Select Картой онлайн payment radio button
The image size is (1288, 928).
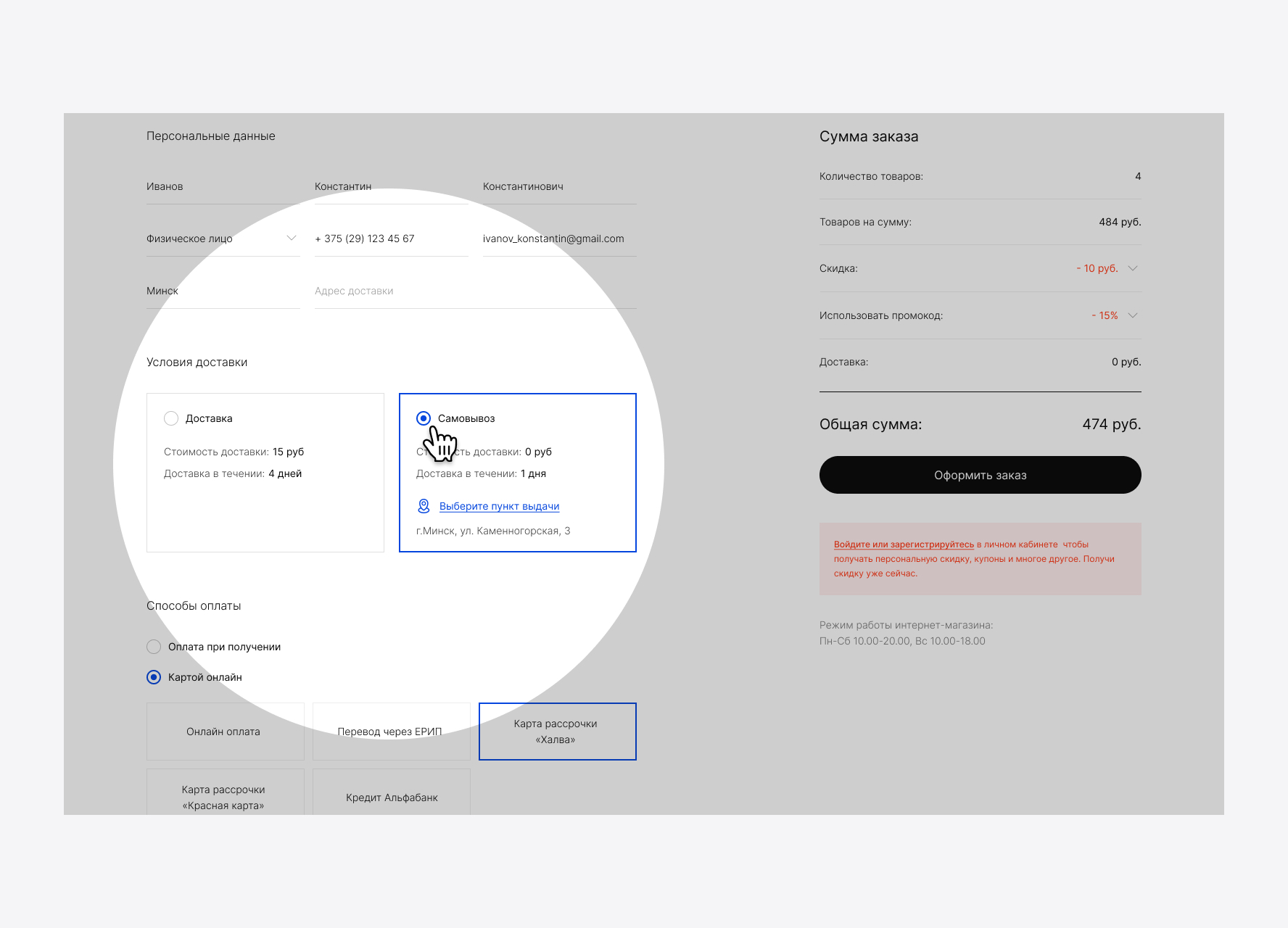[x=154, y=677]
